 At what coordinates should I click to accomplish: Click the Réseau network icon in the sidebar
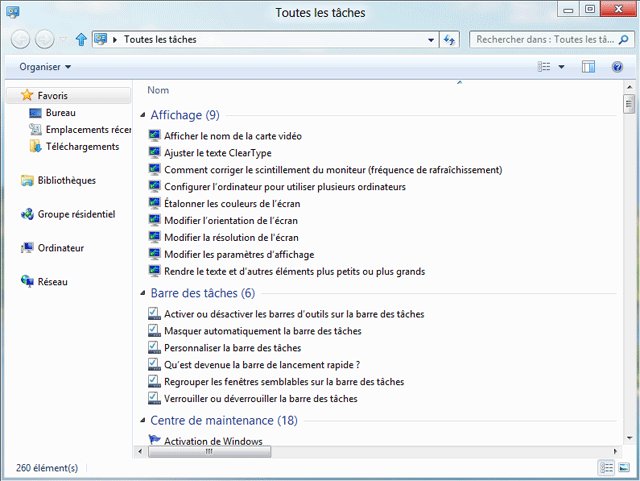coord(28,282)
